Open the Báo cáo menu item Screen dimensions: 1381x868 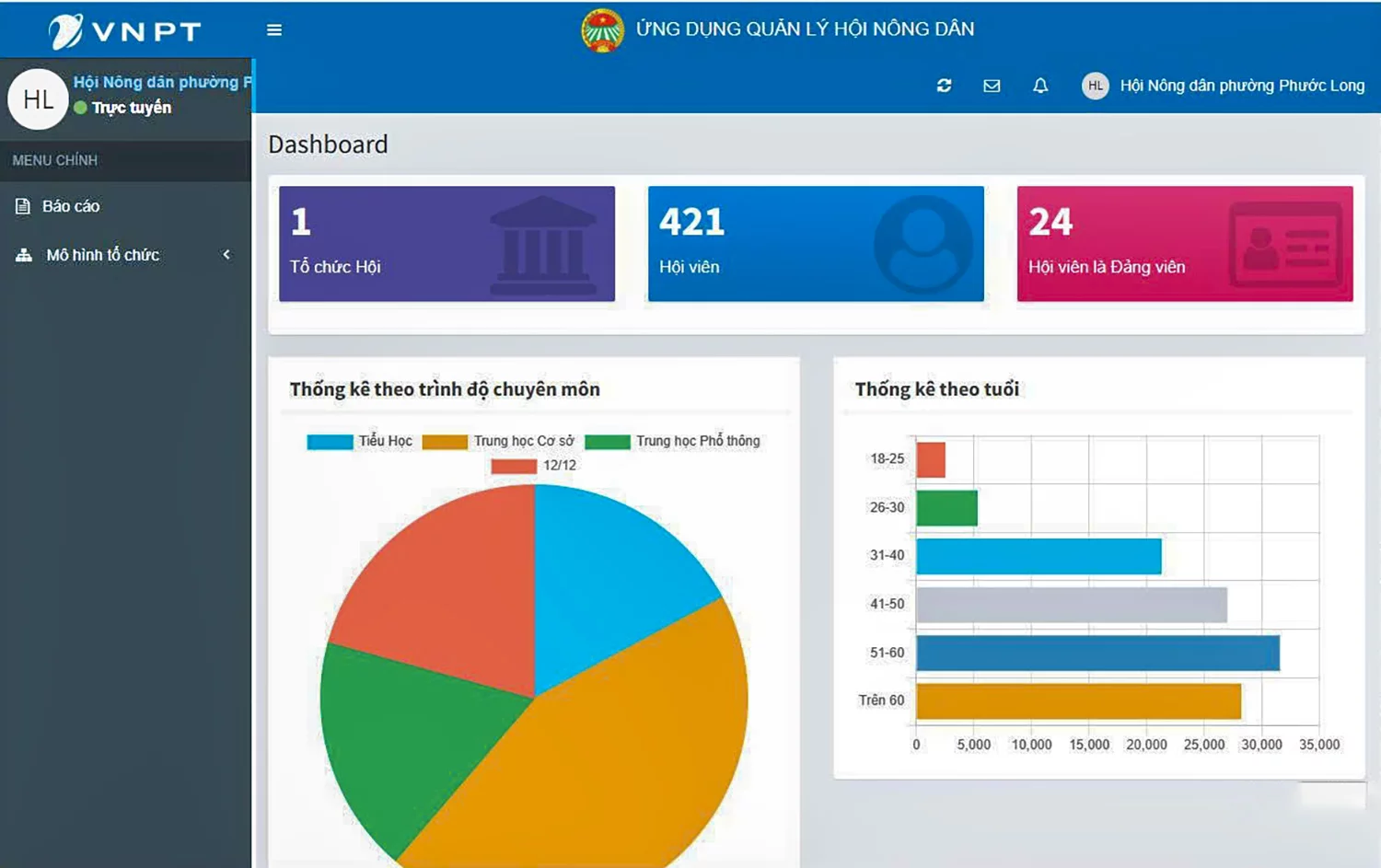70,206
